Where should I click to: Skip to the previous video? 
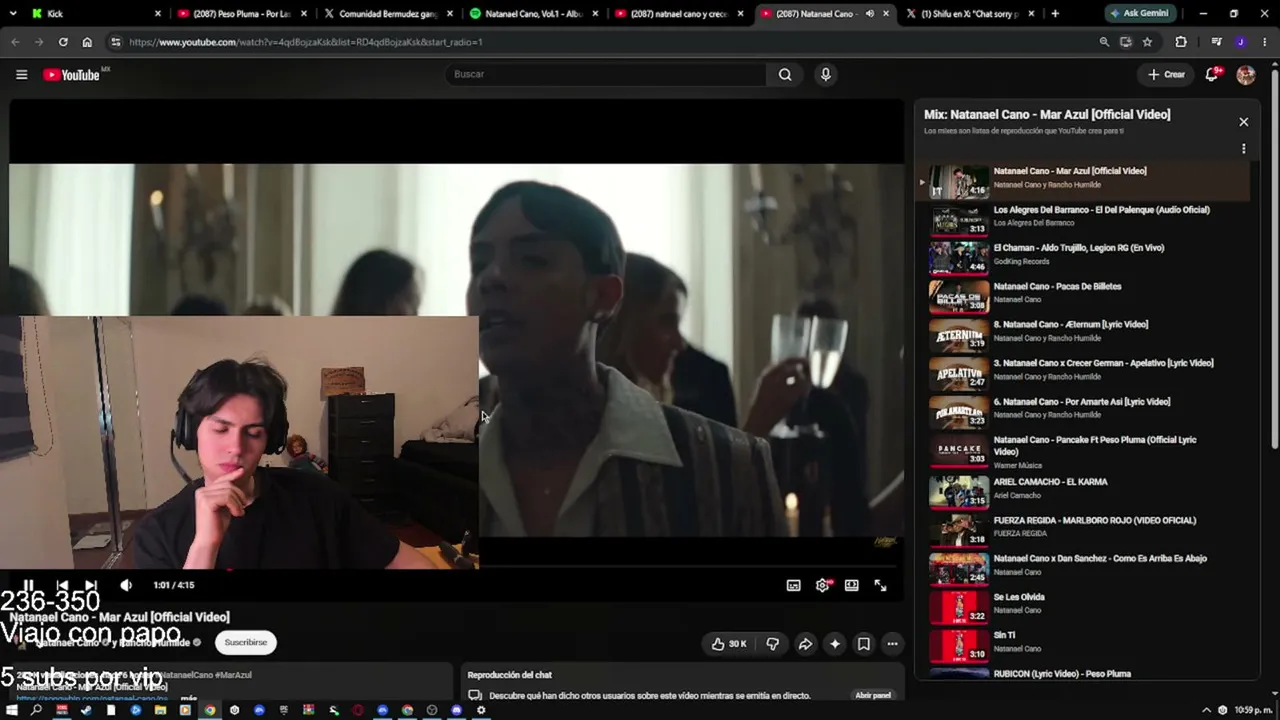click(x=62, y=585)
